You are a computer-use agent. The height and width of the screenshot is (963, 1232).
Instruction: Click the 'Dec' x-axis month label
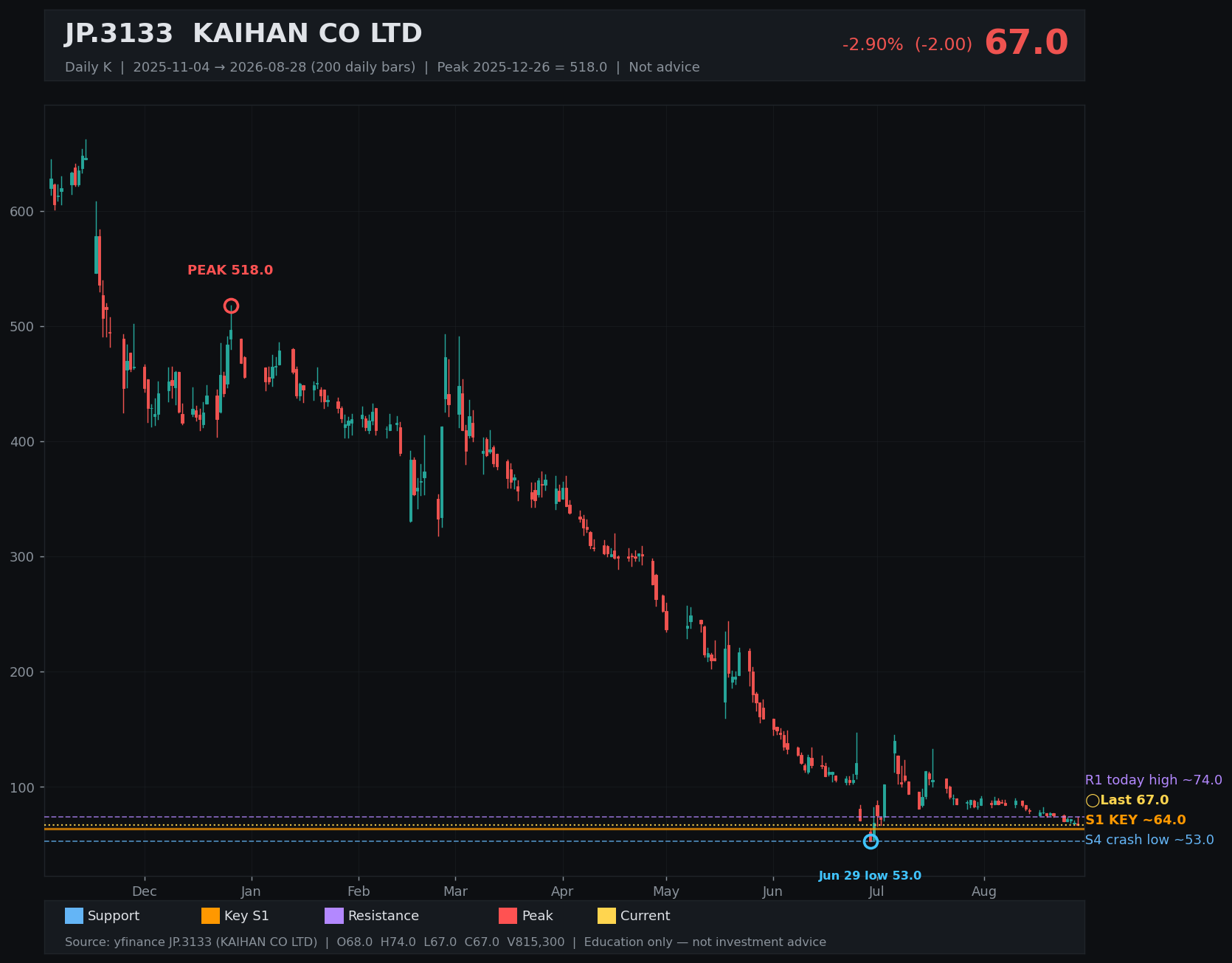tap(145, 891)
